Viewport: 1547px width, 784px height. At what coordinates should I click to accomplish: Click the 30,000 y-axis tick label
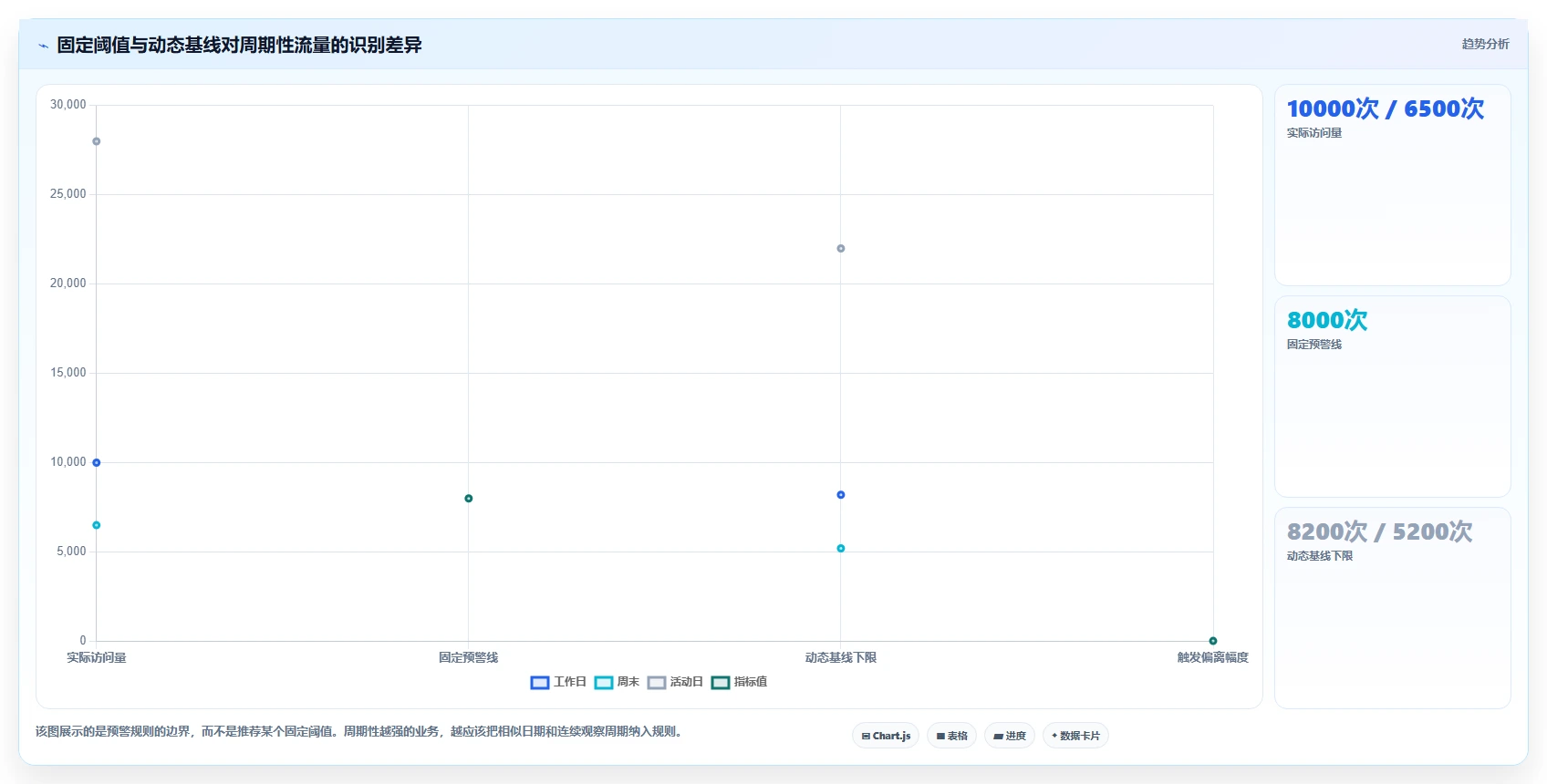point(68,105)
